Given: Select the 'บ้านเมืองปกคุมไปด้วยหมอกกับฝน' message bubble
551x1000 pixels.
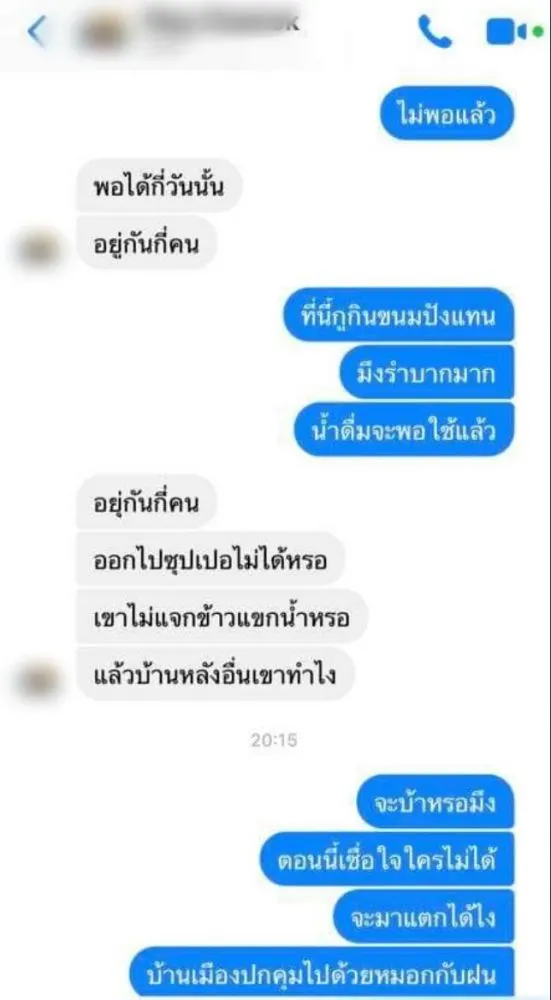Looking at the screenshot, I should click(321, 974).
